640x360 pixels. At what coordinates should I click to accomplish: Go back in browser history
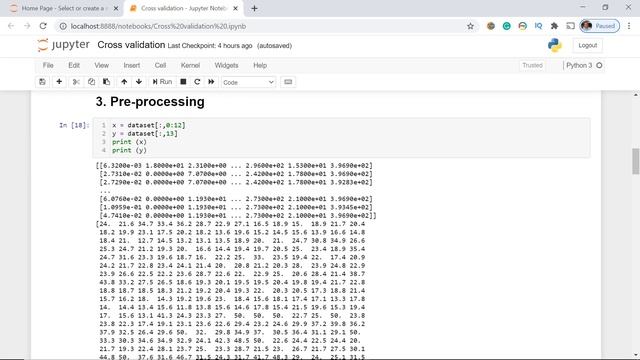coord(11,26)
